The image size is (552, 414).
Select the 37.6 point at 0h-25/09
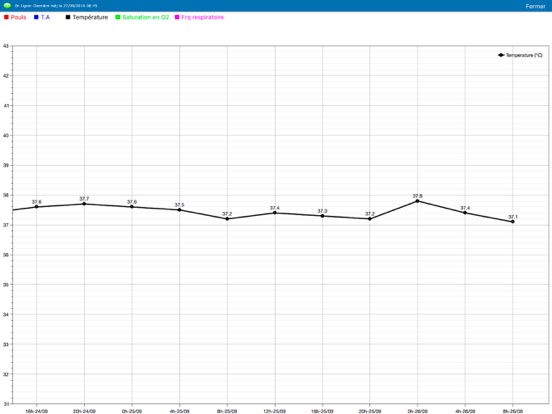[x=132, y=207]
